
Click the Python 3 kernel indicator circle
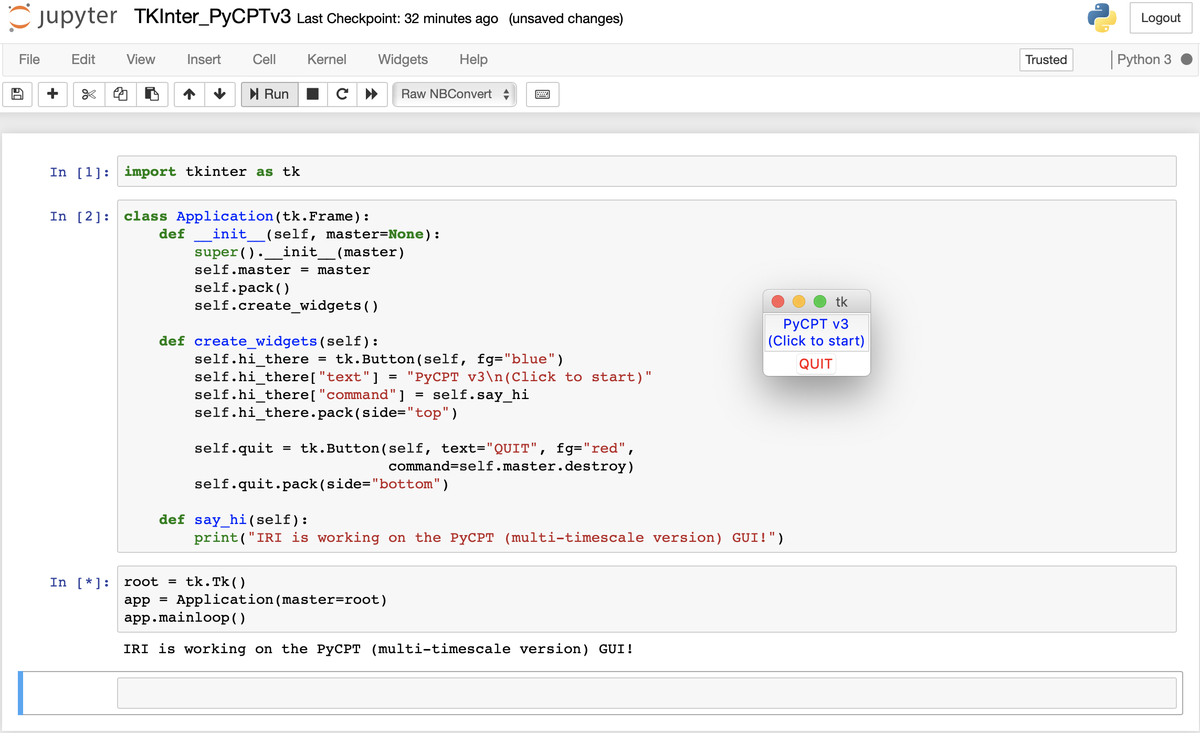coord(1186,60)
